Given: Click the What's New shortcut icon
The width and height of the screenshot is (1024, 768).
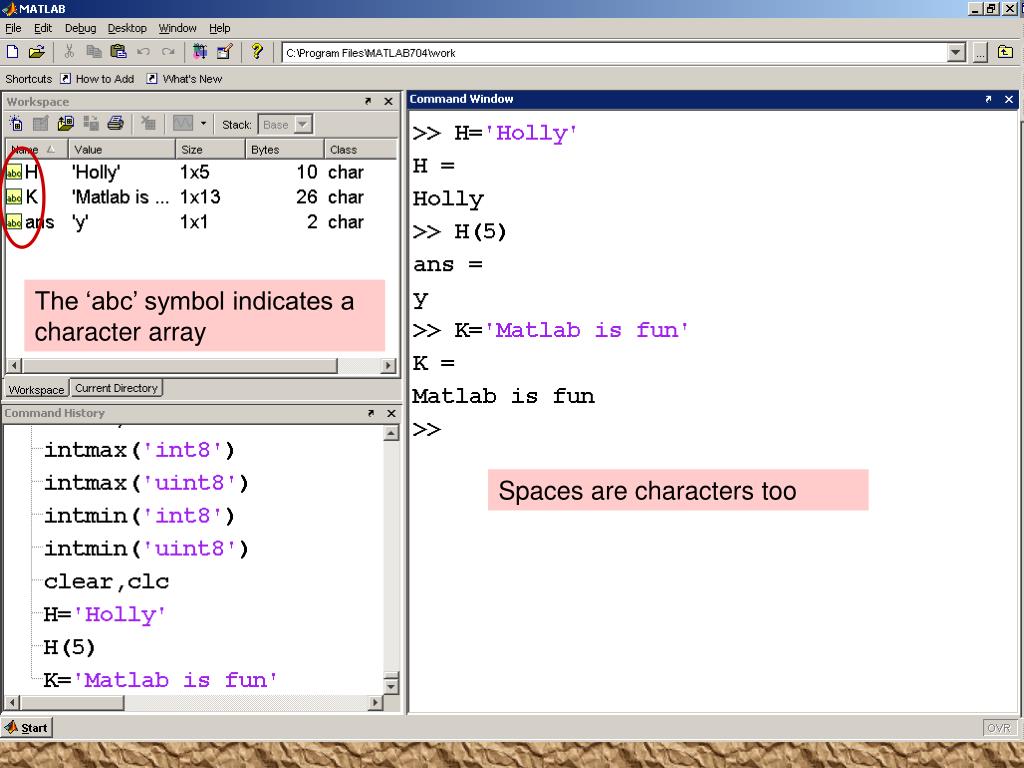Looking at the screenshot, I should [x=152, y=79].
